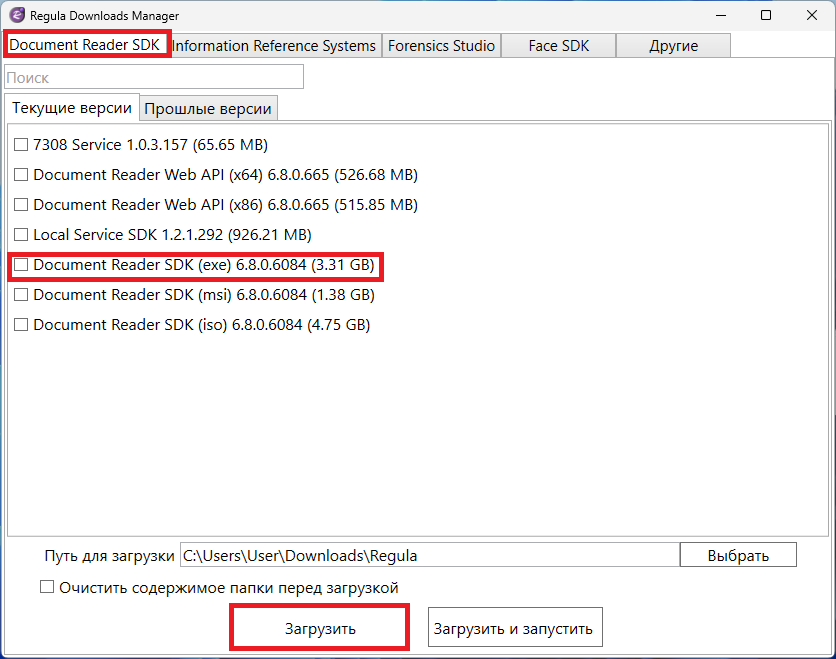The image size is (836, 659).
Task: Tick Document Reader SDK (msi) checkbox
Action: (x=21, y=294)
